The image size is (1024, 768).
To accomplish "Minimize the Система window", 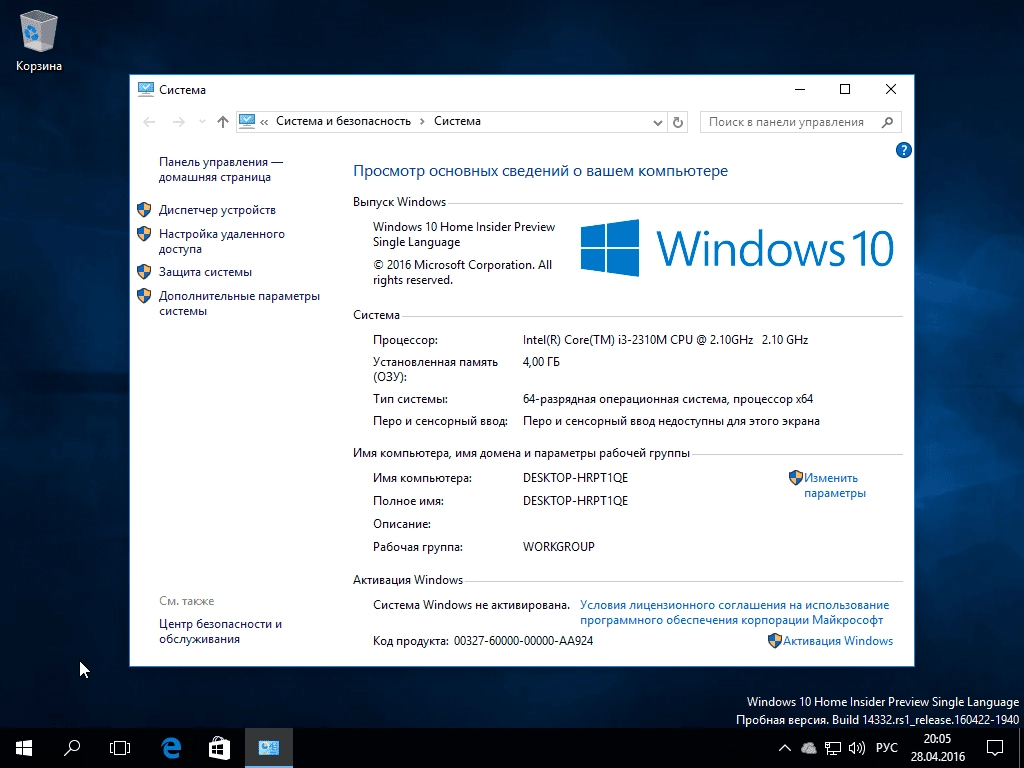I will coord(800,89).
